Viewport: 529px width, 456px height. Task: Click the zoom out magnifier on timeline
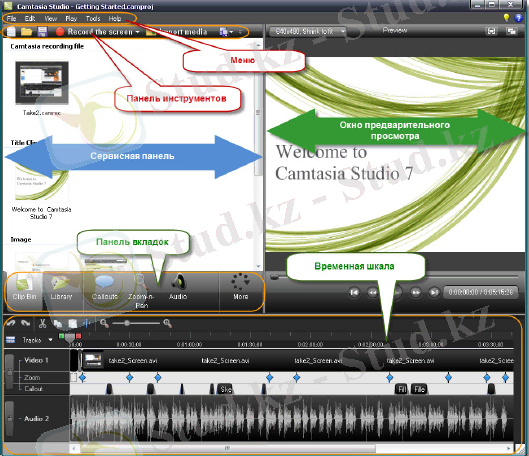pyautogui.click(x=104, y=323)
